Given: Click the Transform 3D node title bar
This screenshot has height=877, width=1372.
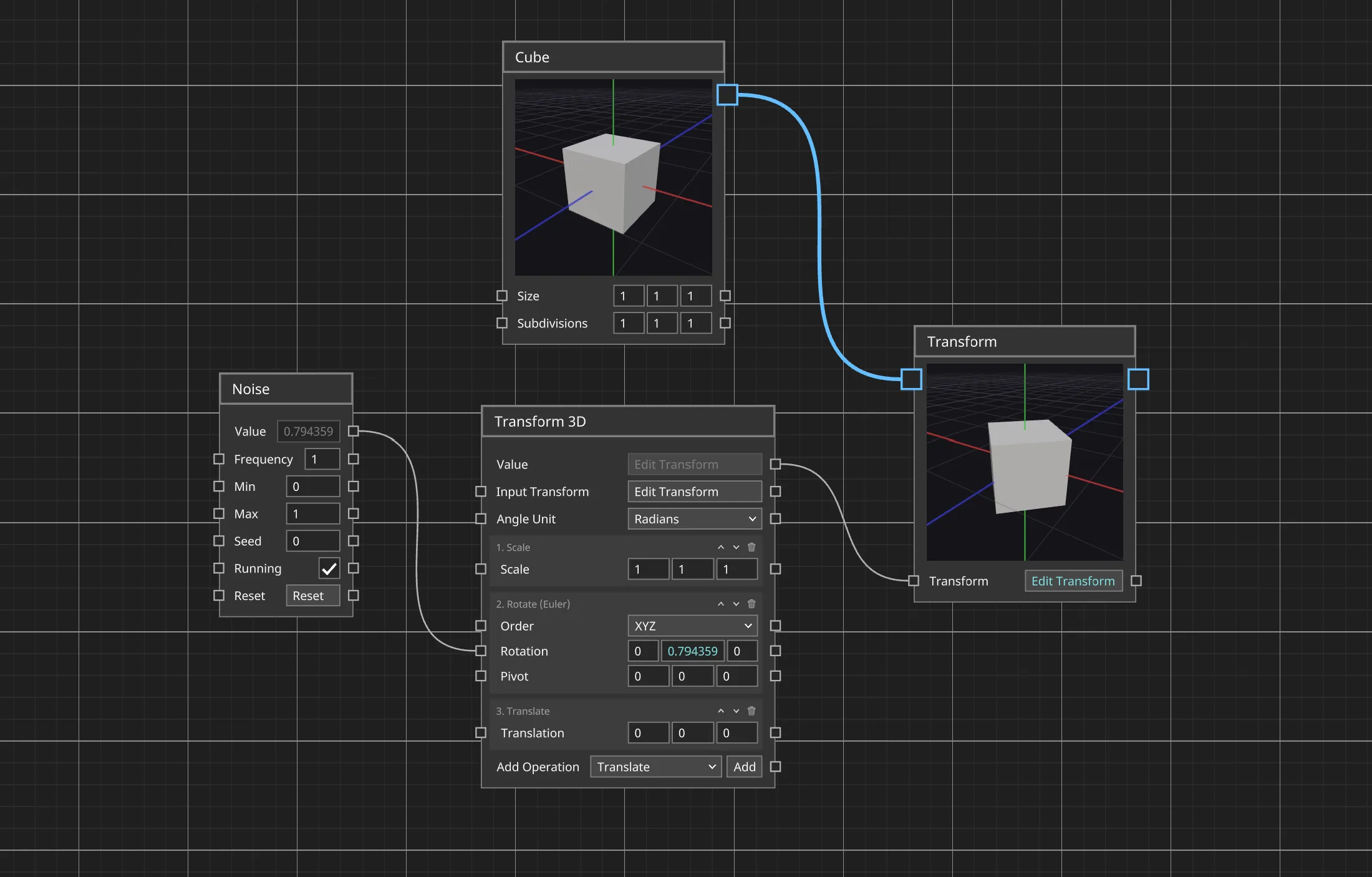Looking at the screenshot, I should [628, 421].
